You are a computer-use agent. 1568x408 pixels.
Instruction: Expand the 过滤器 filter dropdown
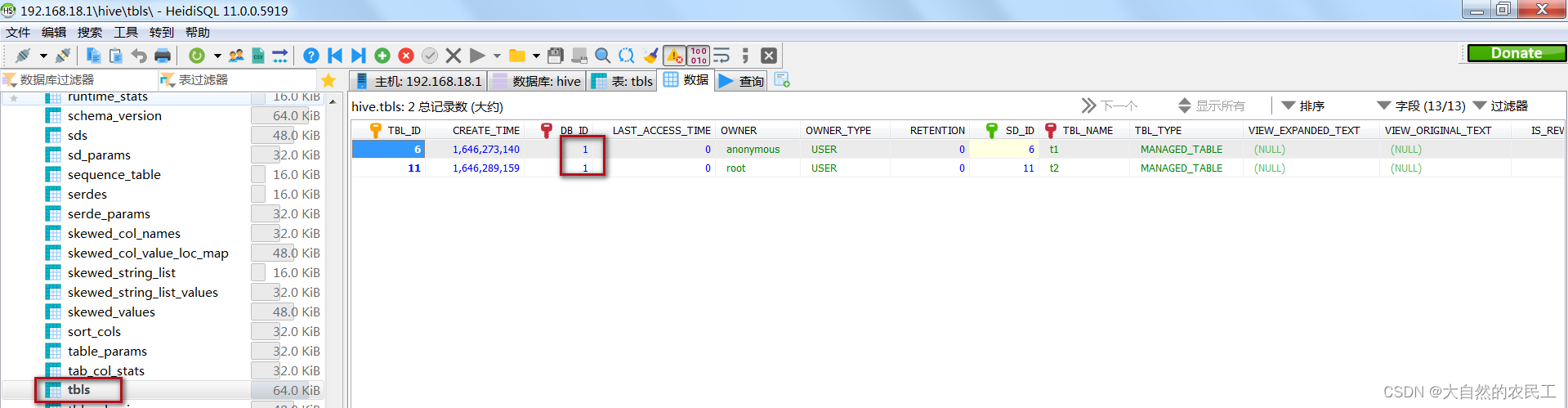1500,105
